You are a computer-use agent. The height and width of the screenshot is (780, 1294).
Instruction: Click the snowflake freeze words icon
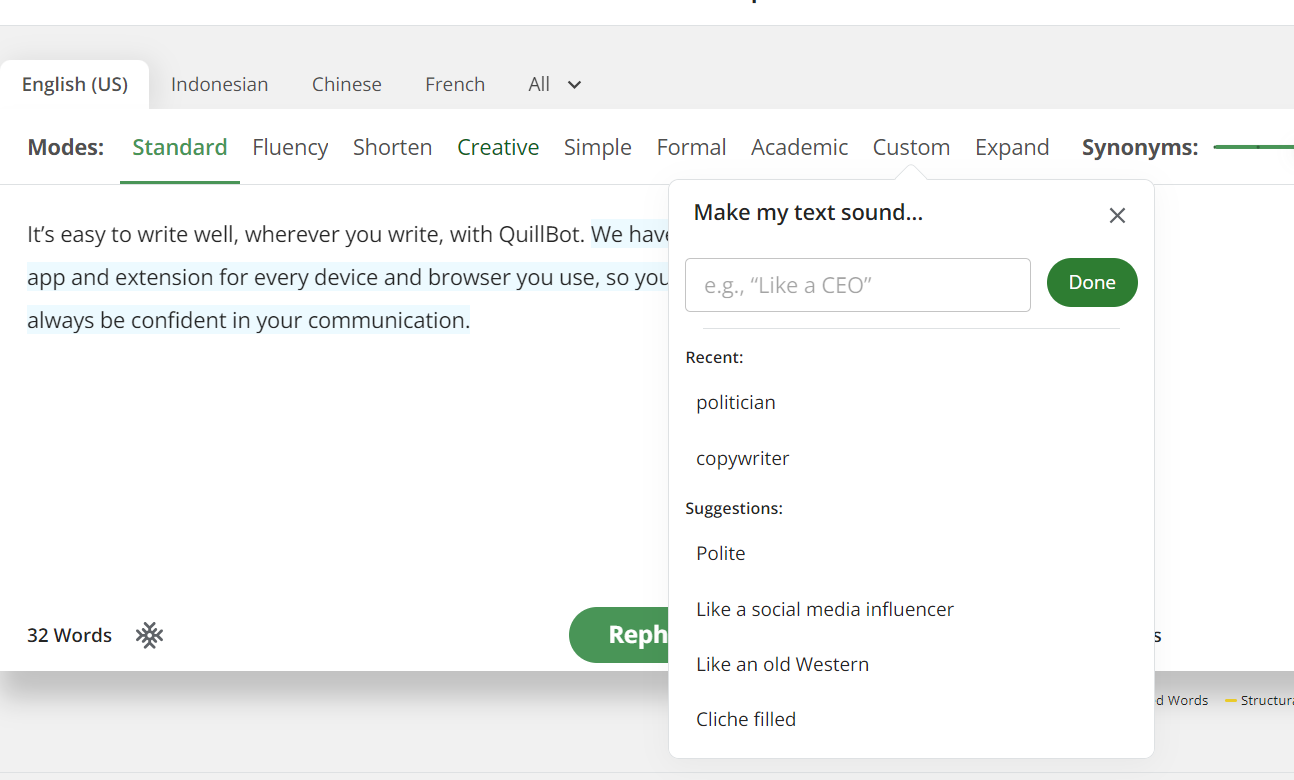coord(150,635)
